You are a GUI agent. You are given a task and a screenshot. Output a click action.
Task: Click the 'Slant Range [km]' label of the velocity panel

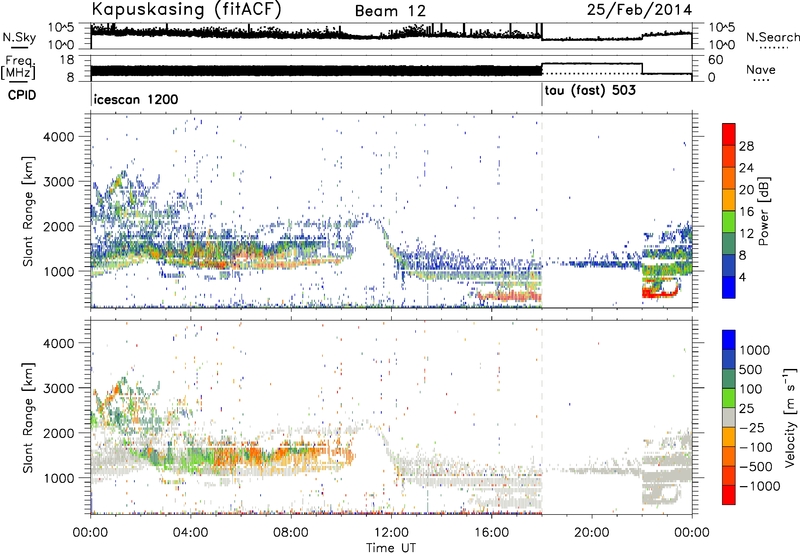point(29,417)
